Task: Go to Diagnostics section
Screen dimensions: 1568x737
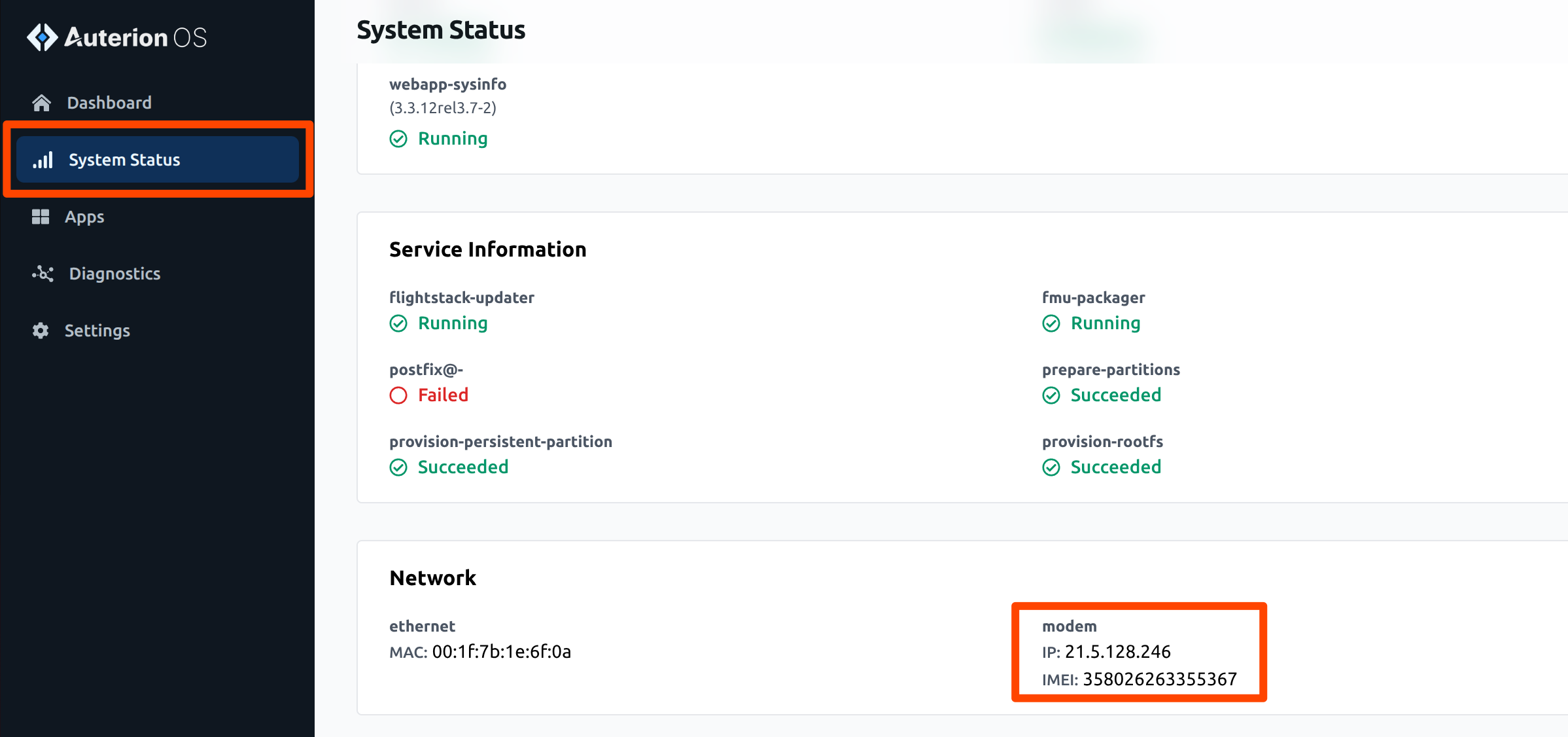Action: pos(114,274)
